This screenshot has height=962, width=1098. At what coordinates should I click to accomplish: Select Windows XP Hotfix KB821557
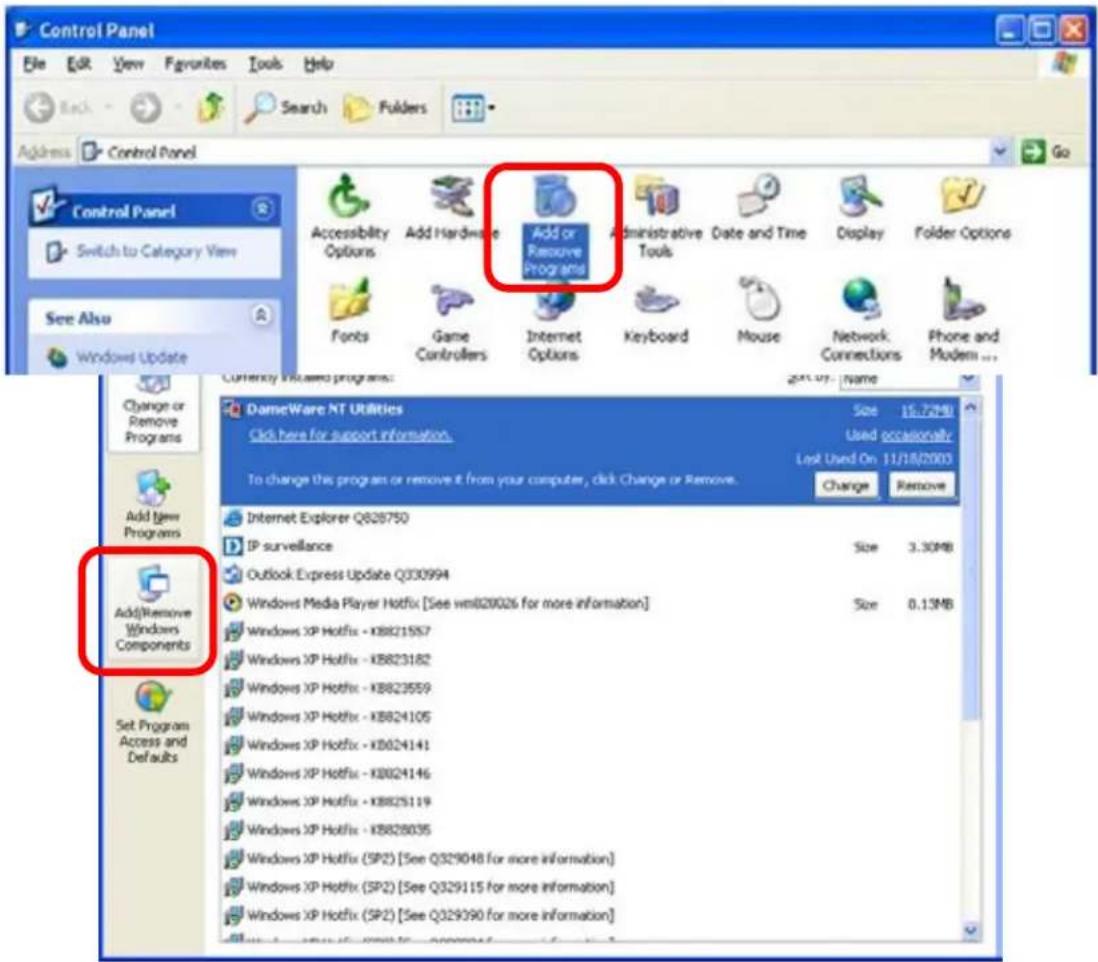(590, 632)
